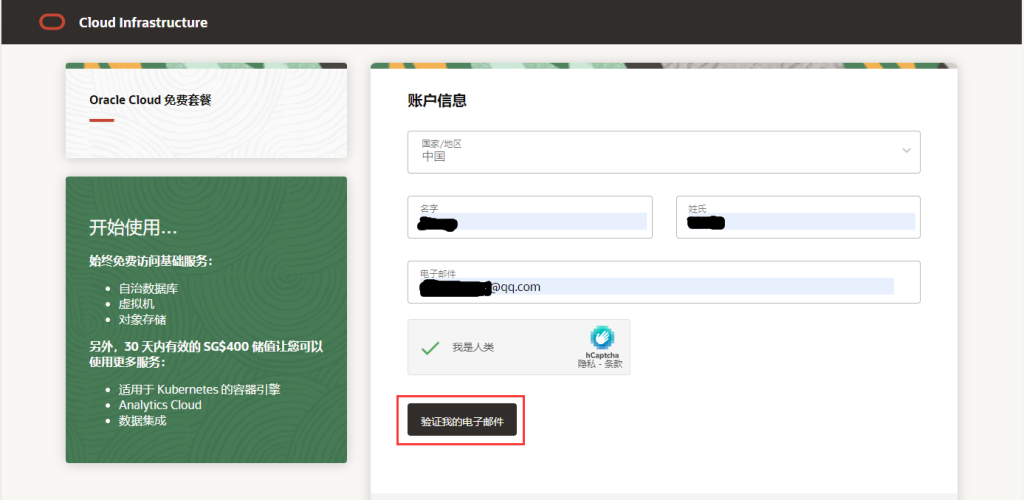The image size is (1024, 500).
Task: Select the 开始使用… heading text
Action: coord(133,228)
